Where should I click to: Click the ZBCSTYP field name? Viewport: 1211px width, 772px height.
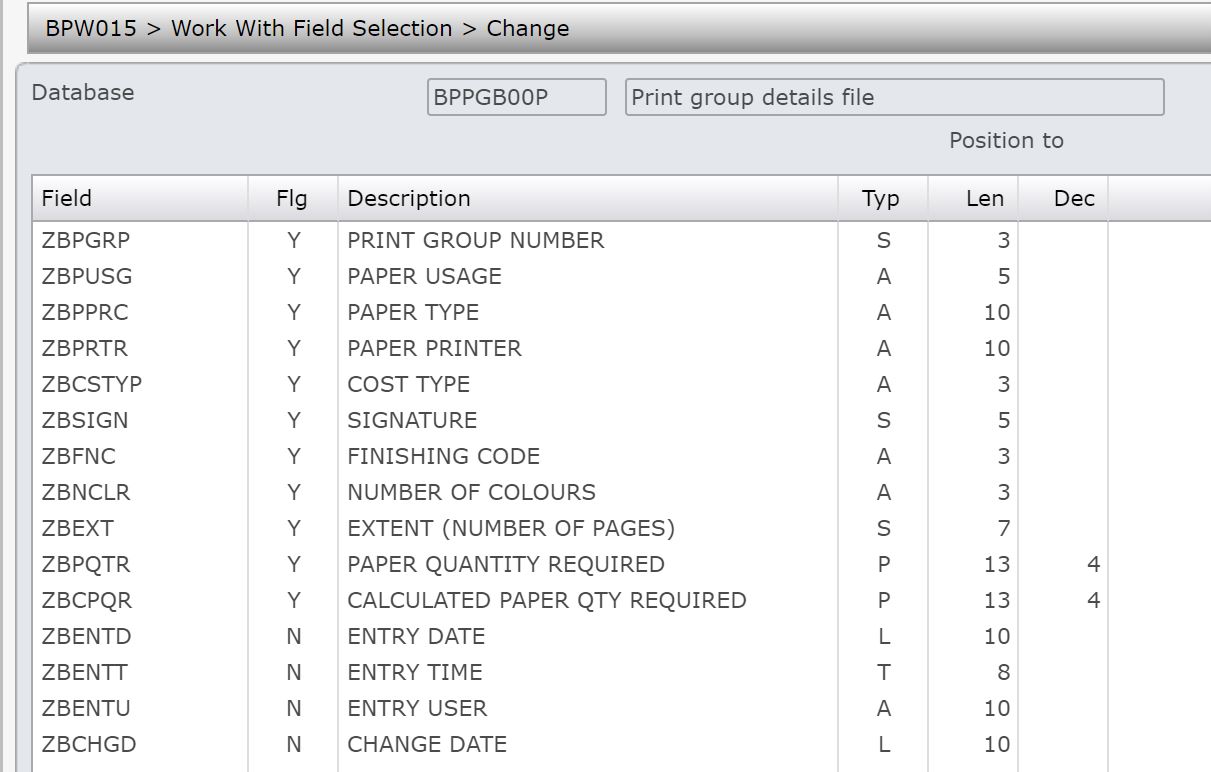tap(92, 384)
